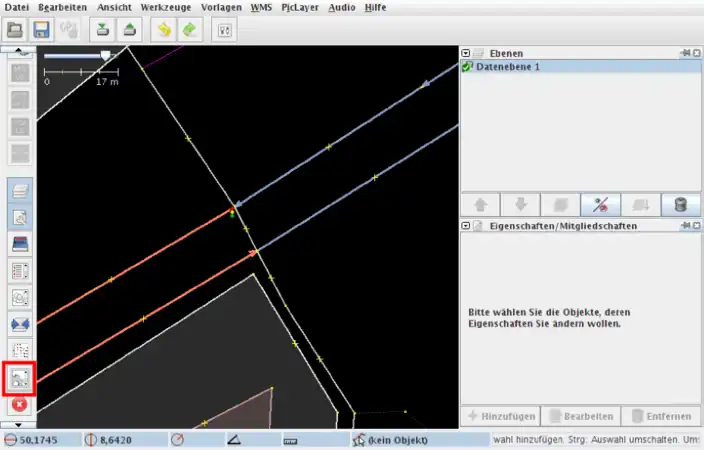This screenshot has width=704, height=450.
Task: Redo the action with green arrow
Action: point(189,30)
